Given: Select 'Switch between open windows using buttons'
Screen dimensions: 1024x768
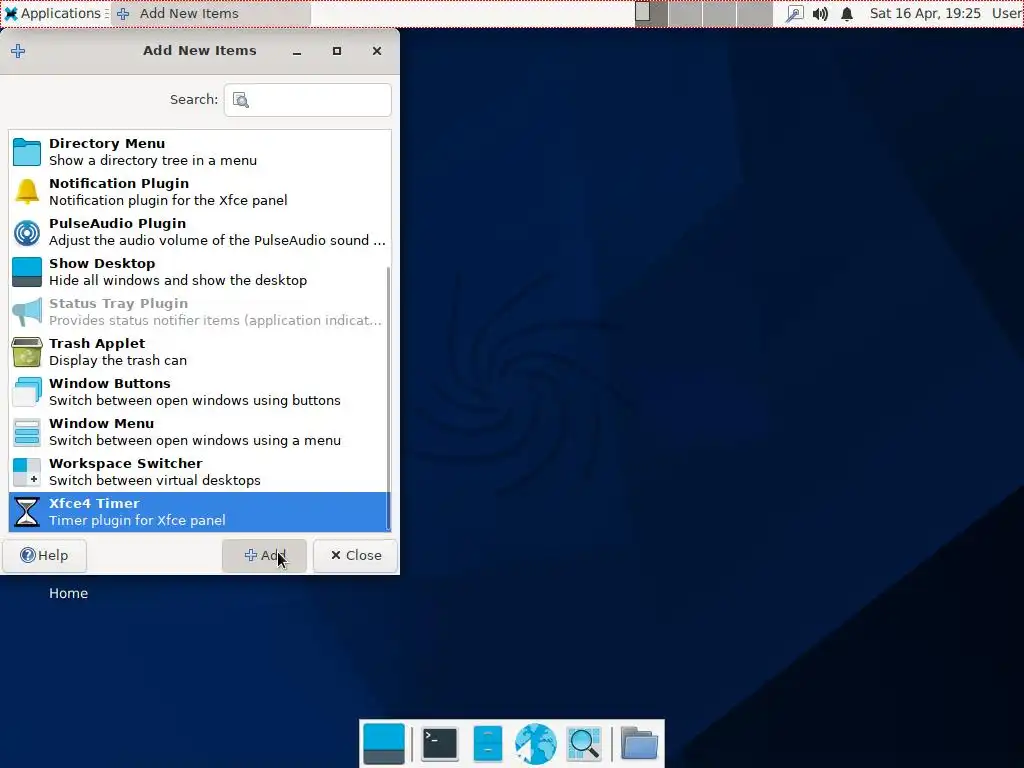Looking at the screenshot, I should [x=195, y=400].
